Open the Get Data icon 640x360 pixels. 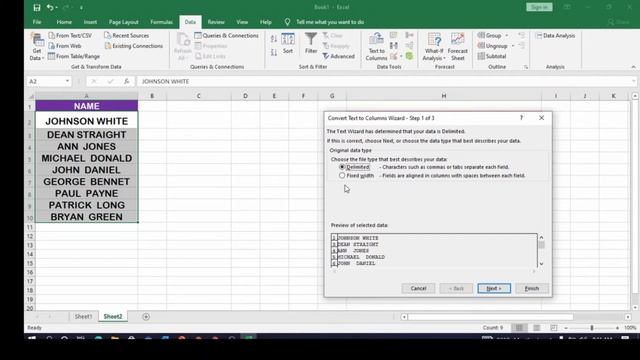[x=37, y=40]
